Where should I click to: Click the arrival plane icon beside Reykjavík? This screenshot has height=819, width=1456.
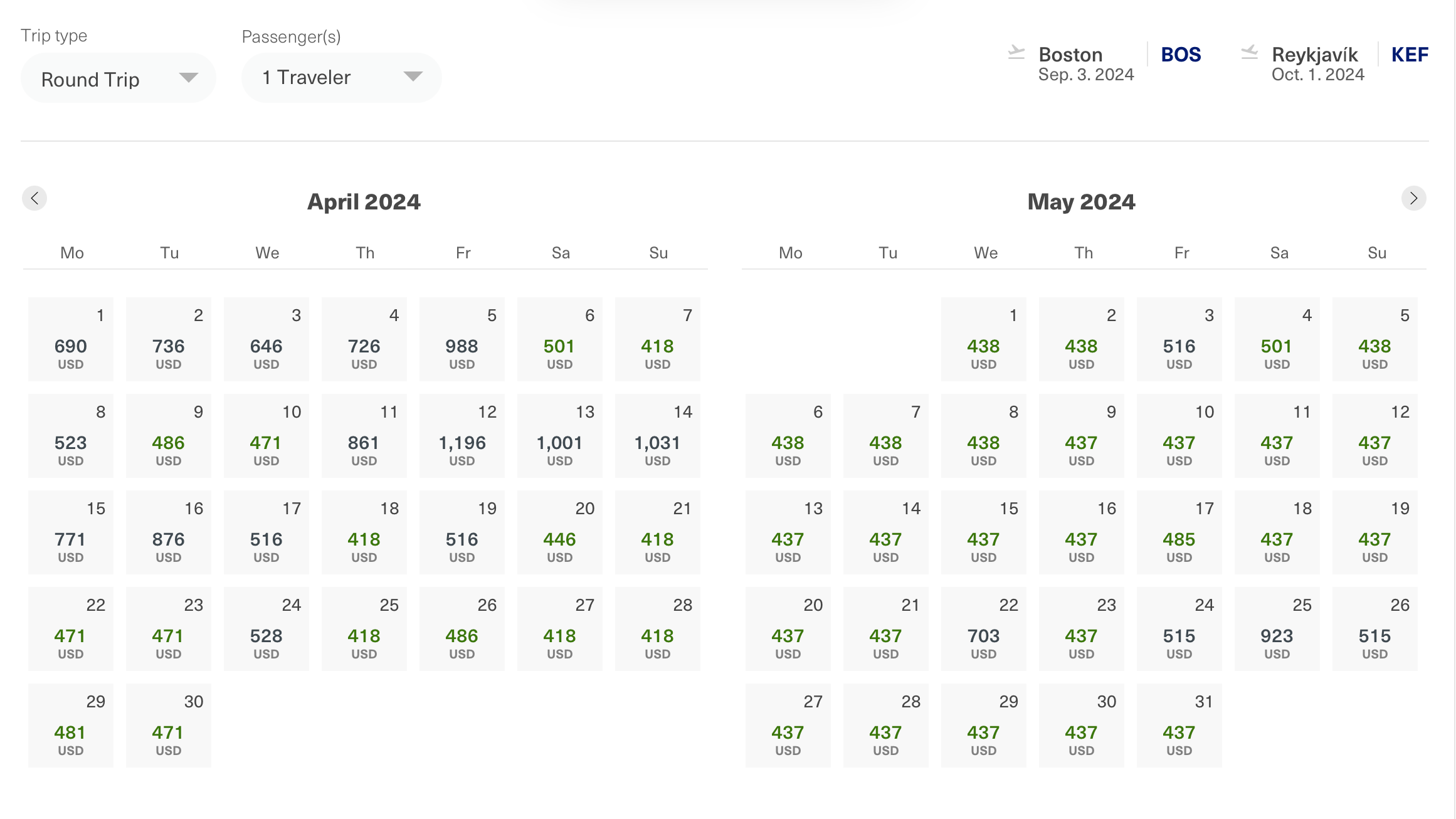1249,53
